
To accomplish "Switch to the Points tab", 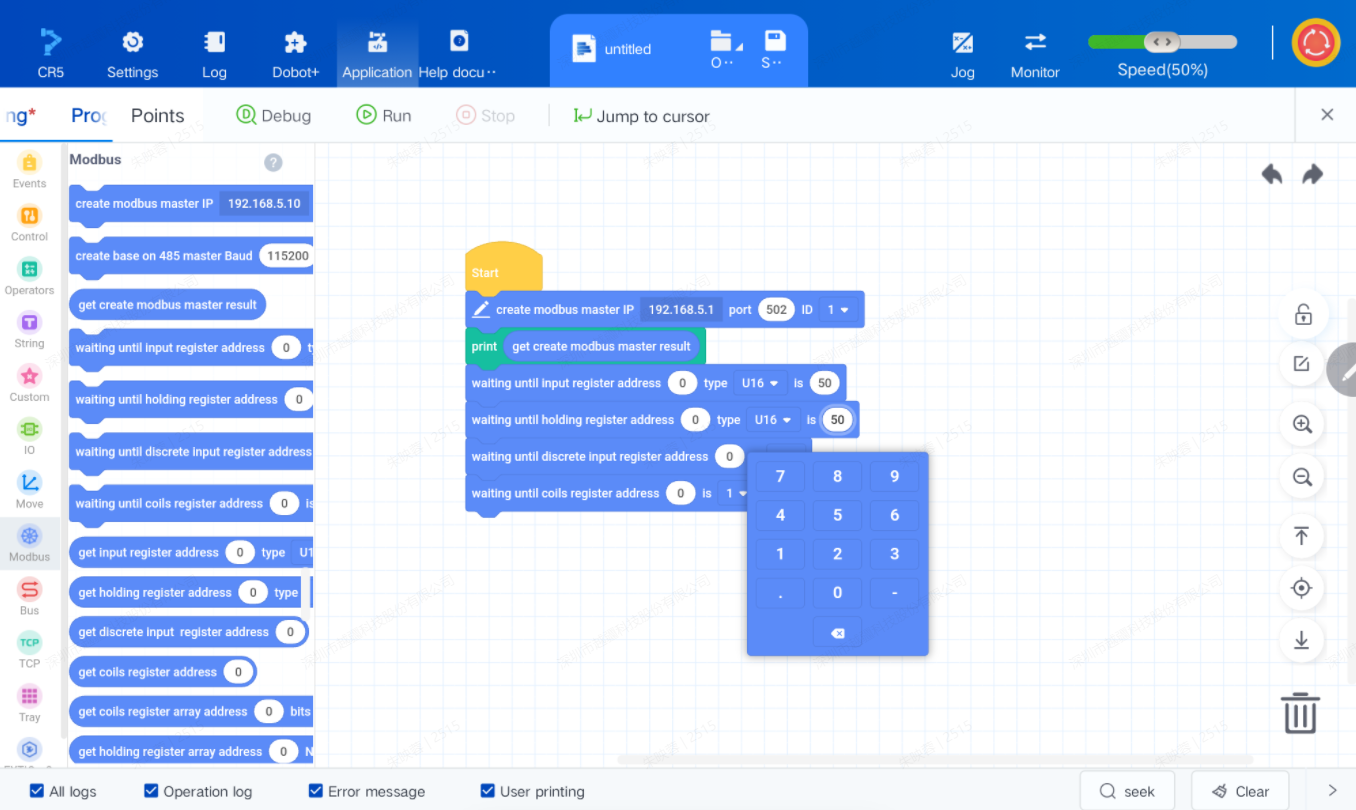I will (x=157, y=115).
